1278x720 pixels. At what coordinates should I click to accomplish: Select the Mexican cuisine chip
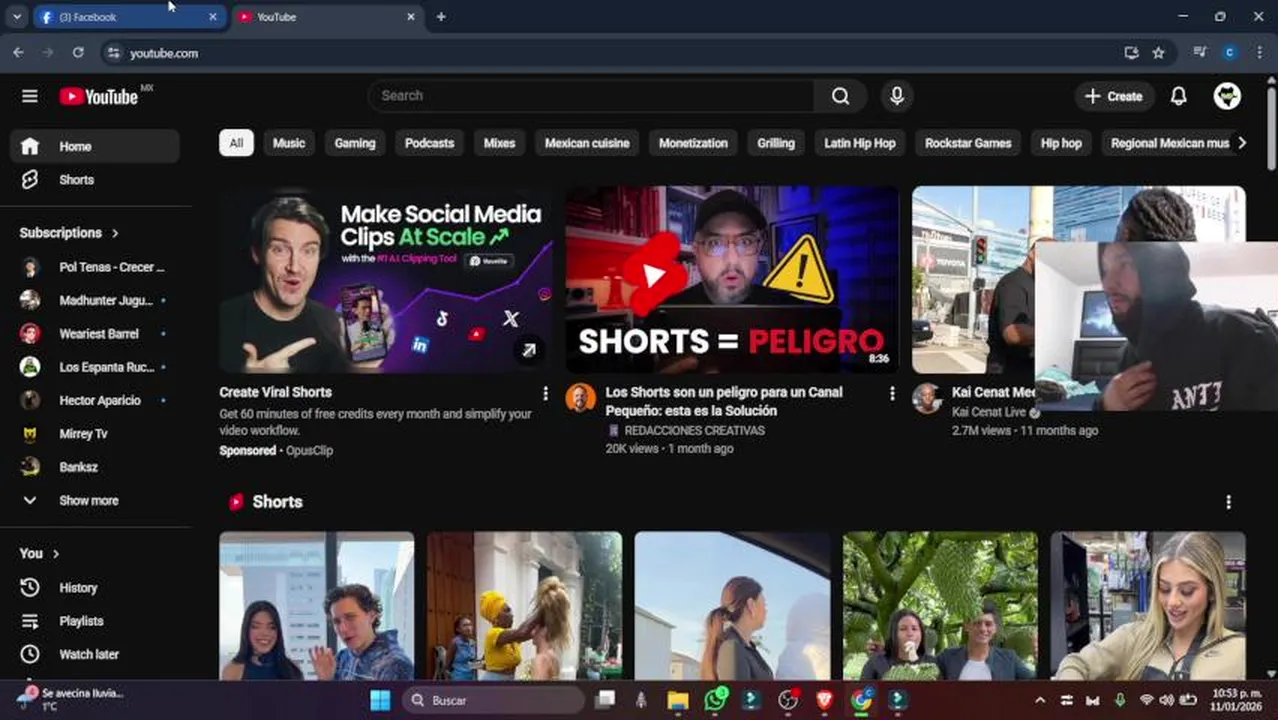pos(587,143)
